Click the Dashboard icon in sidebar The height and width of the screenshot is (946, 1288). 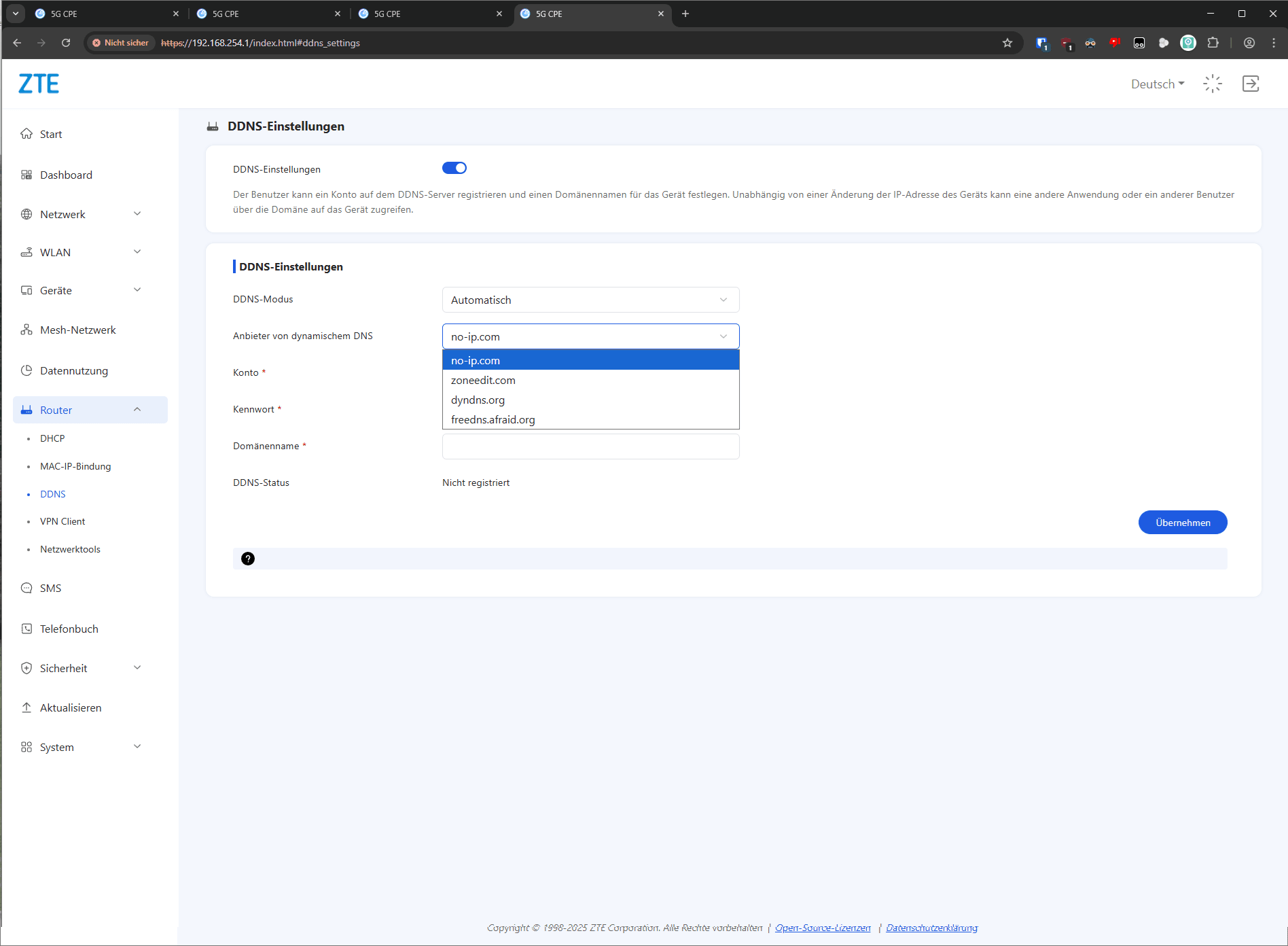(x=26, y=175)
